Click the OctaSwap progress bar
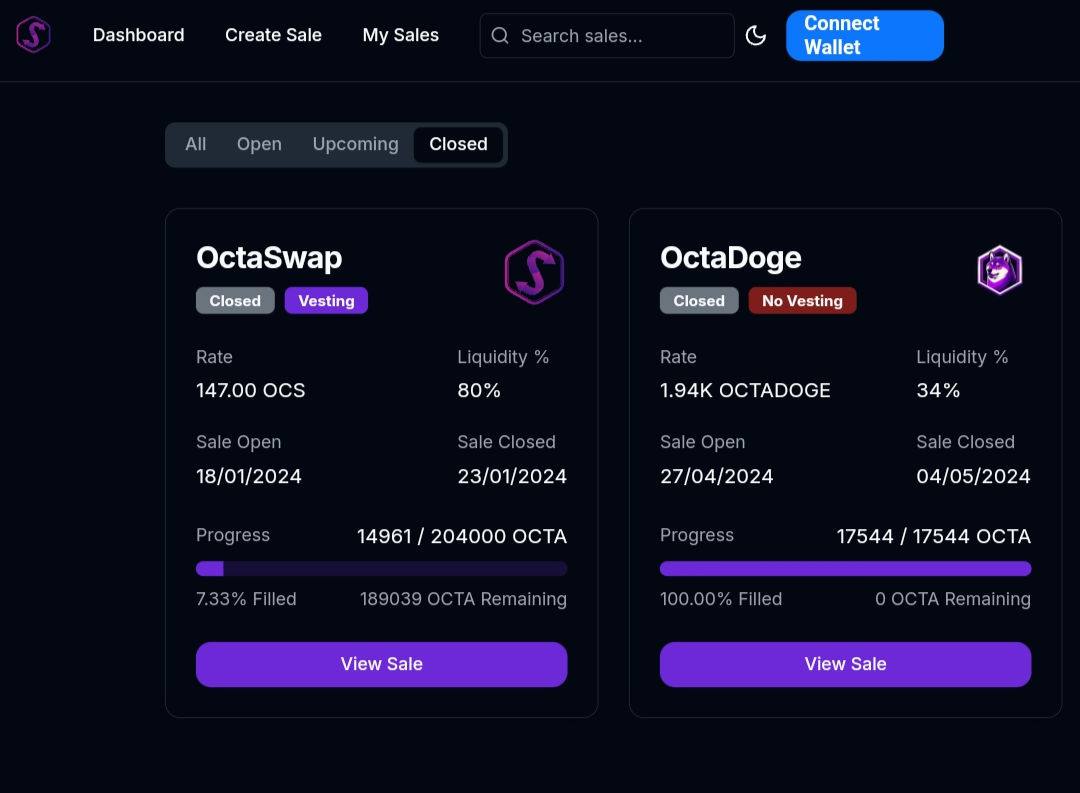The image size is (1080, 793). click(x=382, y=568)
